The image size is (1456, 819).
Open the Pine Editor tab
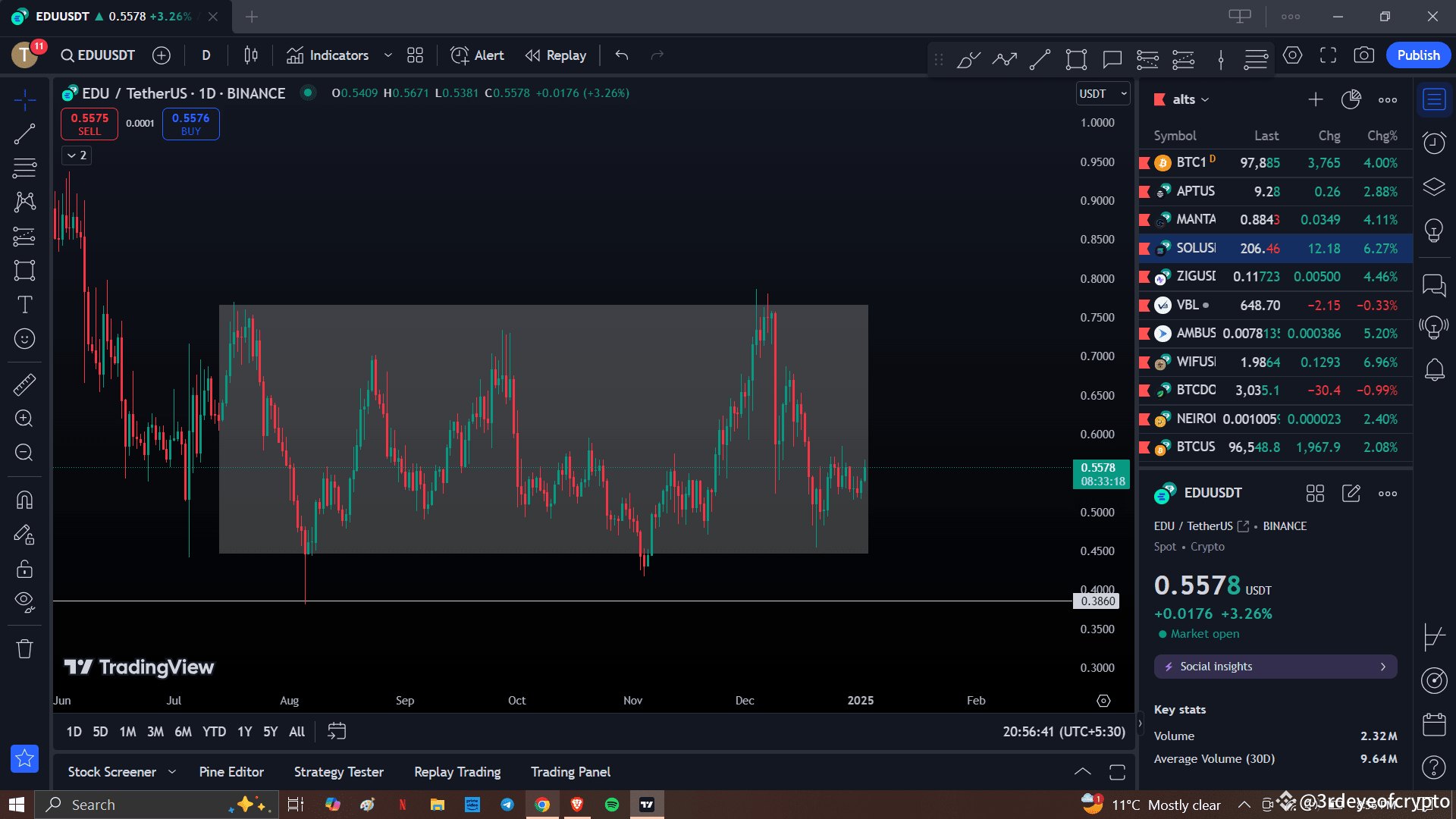(x=231, y=772)
